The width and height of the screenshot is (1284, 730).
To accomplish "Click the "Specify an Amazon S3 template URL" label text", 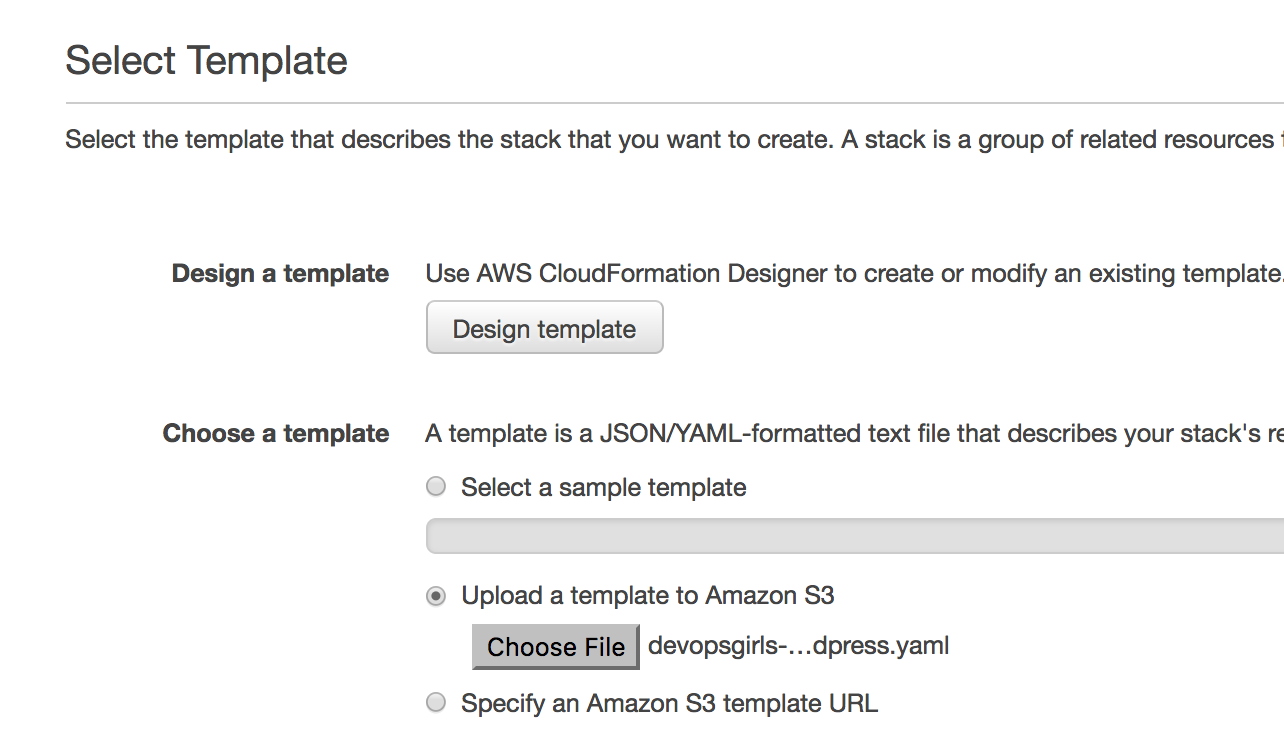I will 669,704.
